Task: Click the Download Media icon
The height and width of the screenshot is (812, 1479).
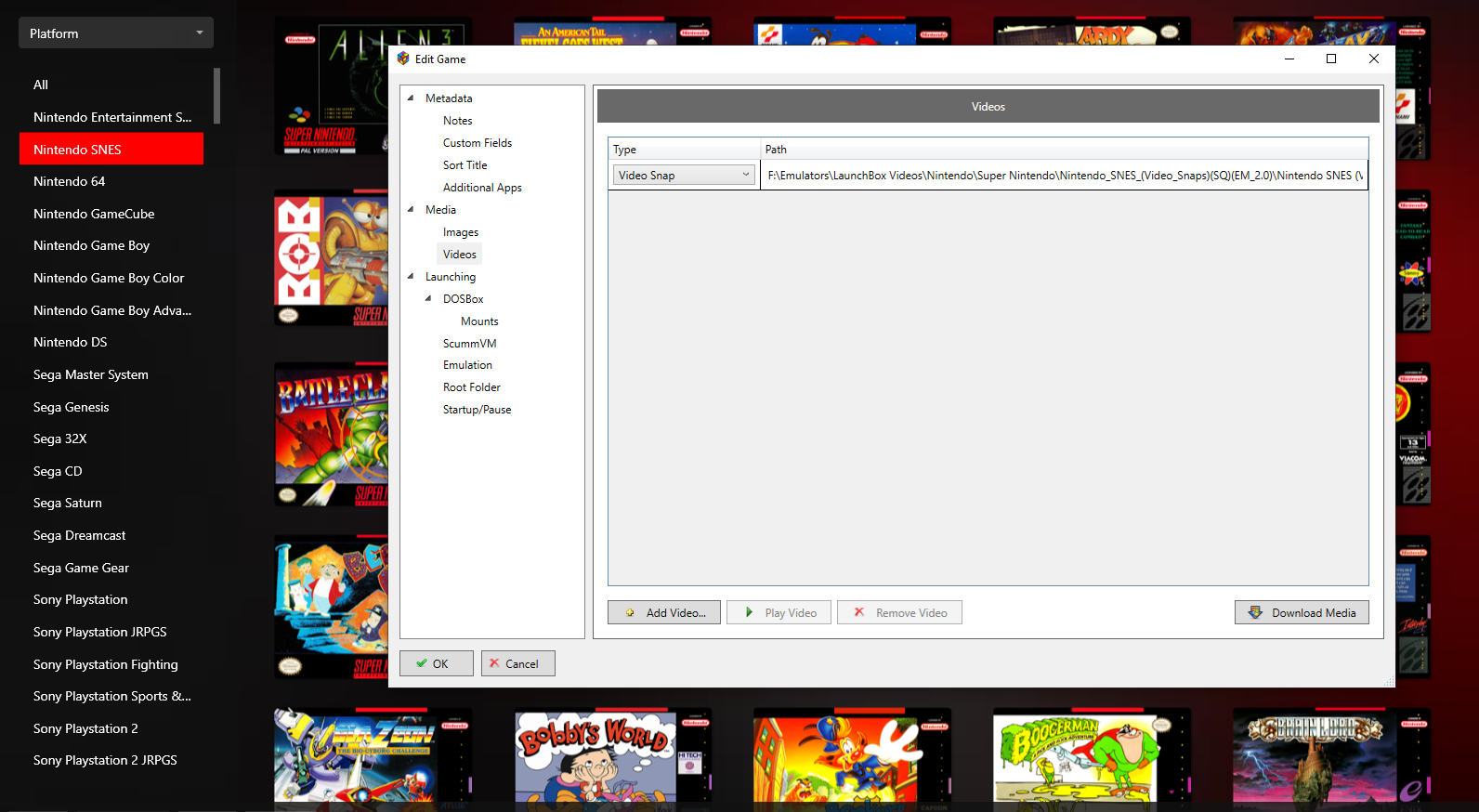Action: [1255, 612]
